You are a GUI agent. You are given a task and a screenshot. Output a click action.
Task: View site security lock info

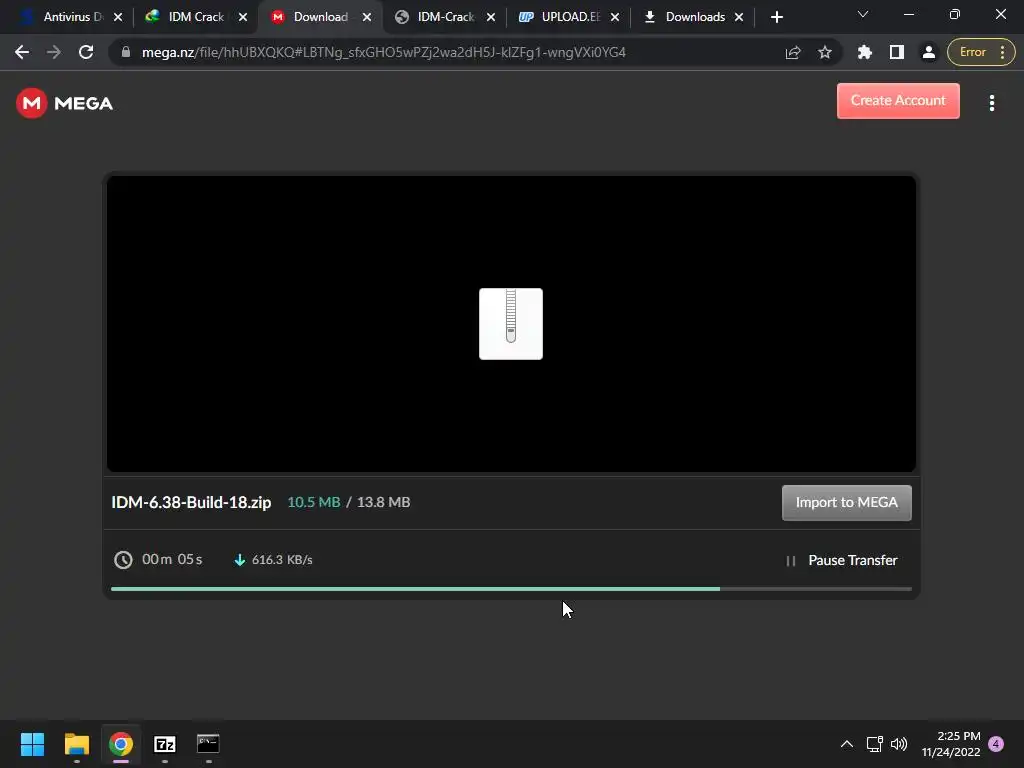pyautogui.click(x=125, y=52)
